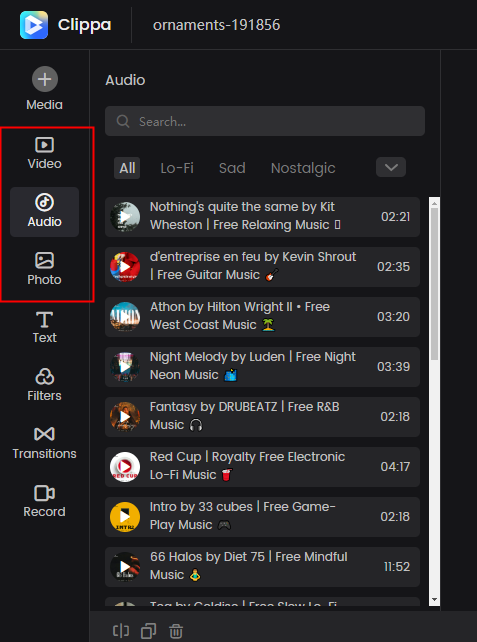Screen dimensions: 477x642
Task: Play Nothing's quite the same track preview
Action: click(125, 217)
